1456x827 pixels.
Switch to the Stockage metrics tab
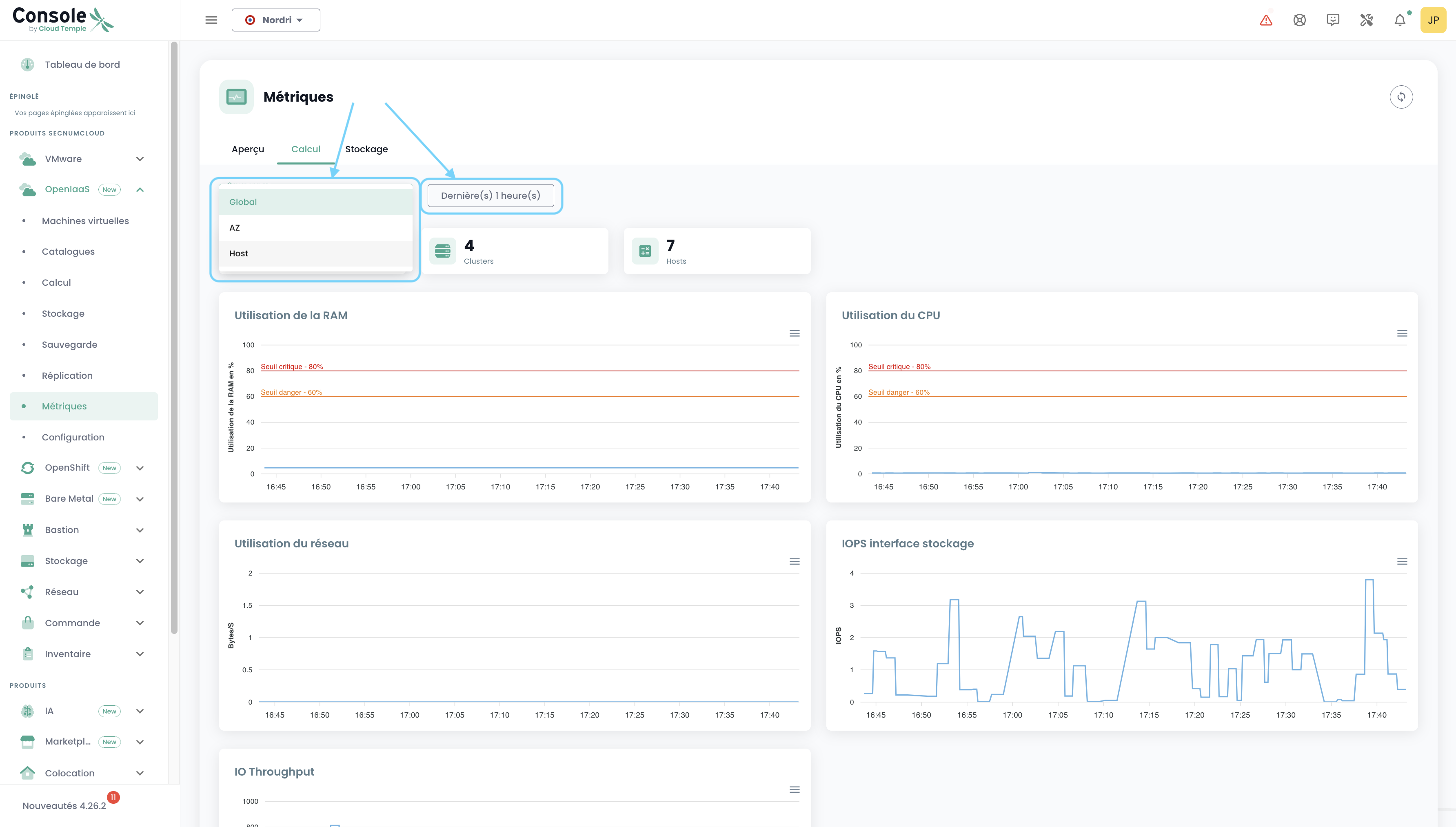tap(366, 149)
